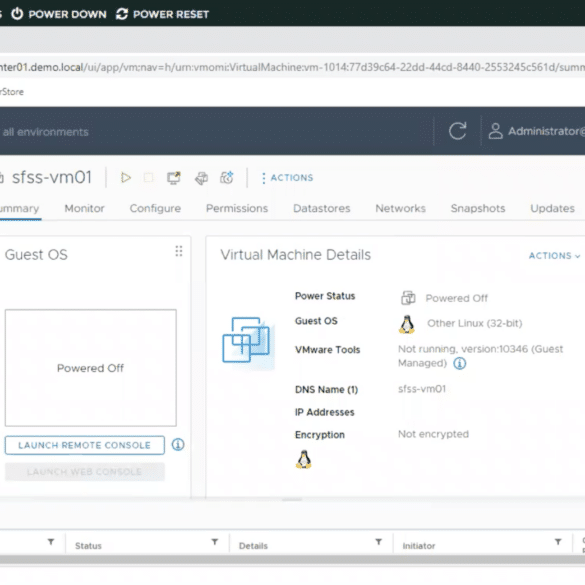Click the take snapshot icon
The image size is (585, 585).
[227, 178]
